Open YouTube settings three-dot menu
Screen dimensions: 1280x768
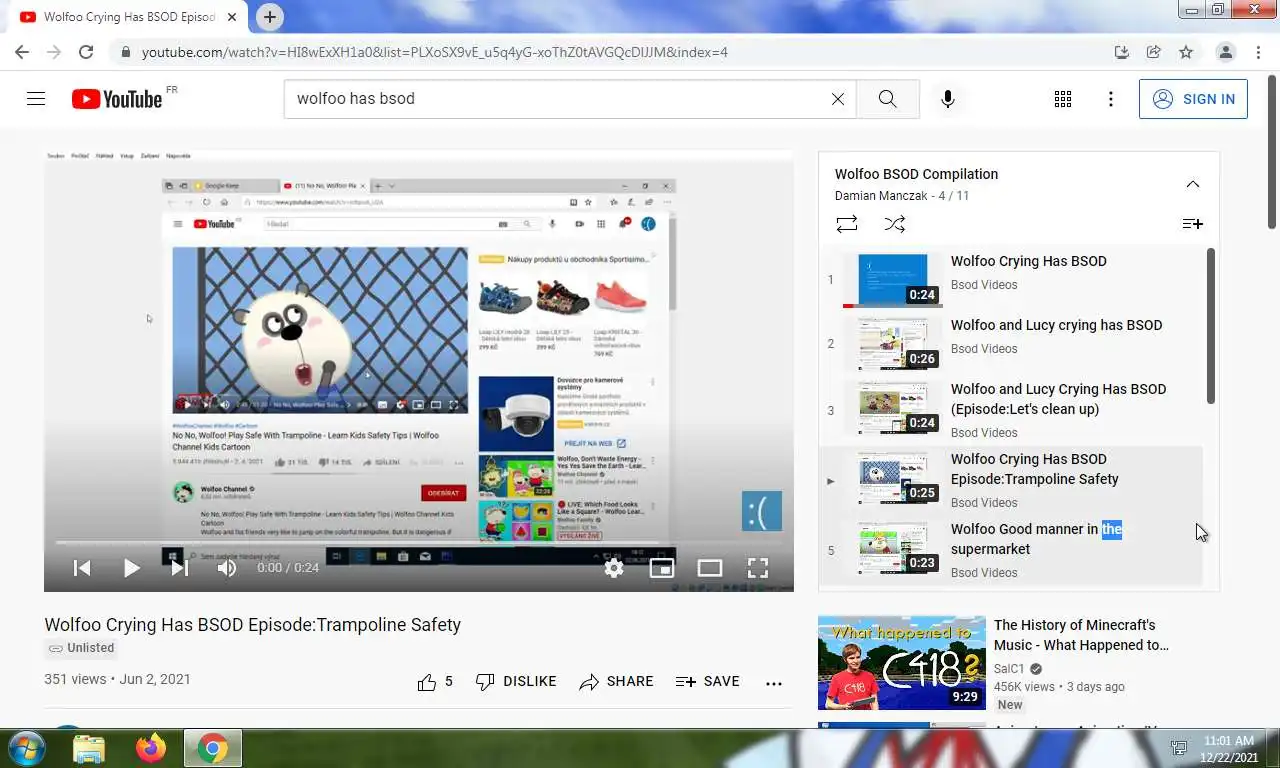1111,99
